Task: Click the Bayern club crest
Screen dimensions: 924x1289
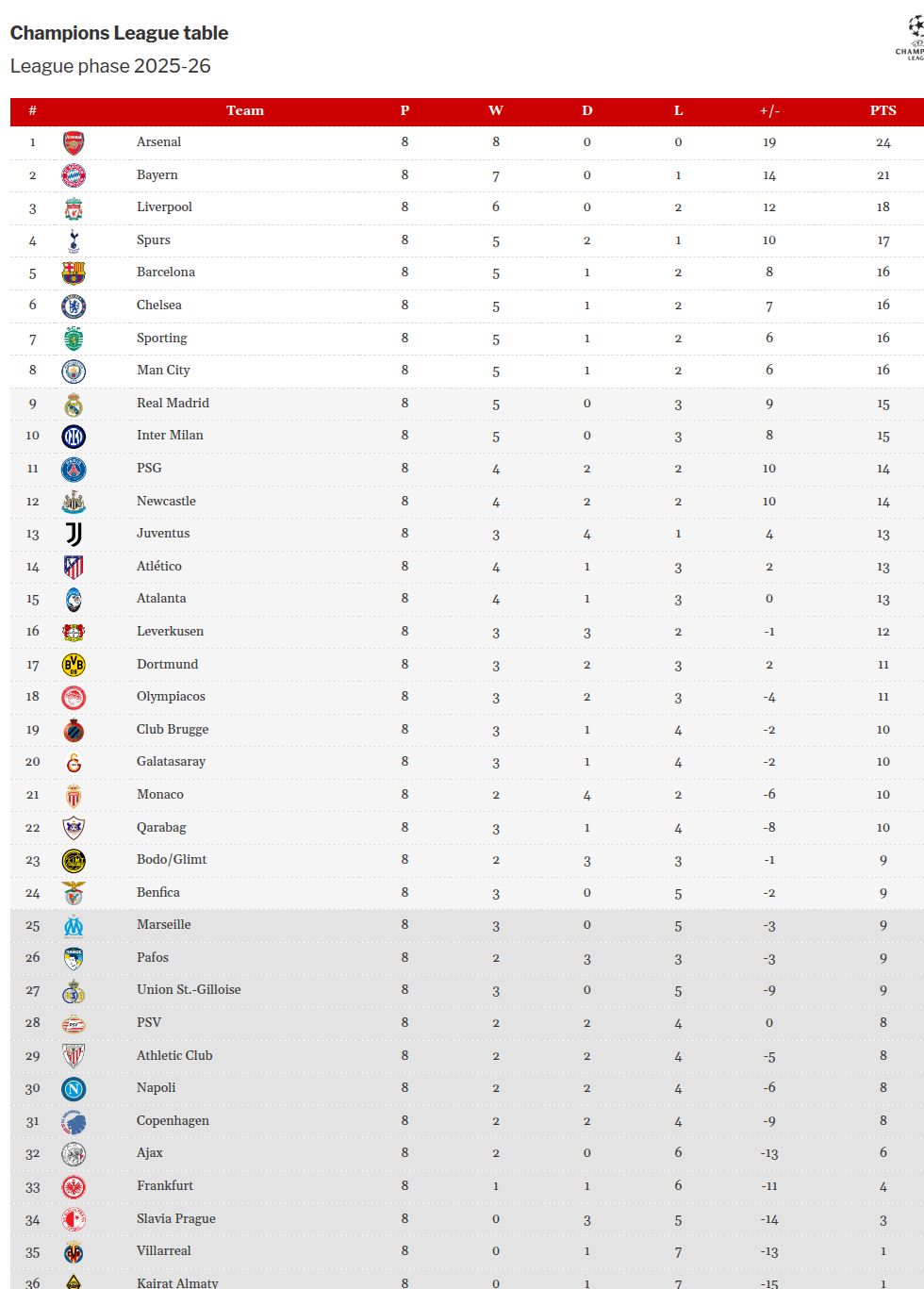Action: 74,175
